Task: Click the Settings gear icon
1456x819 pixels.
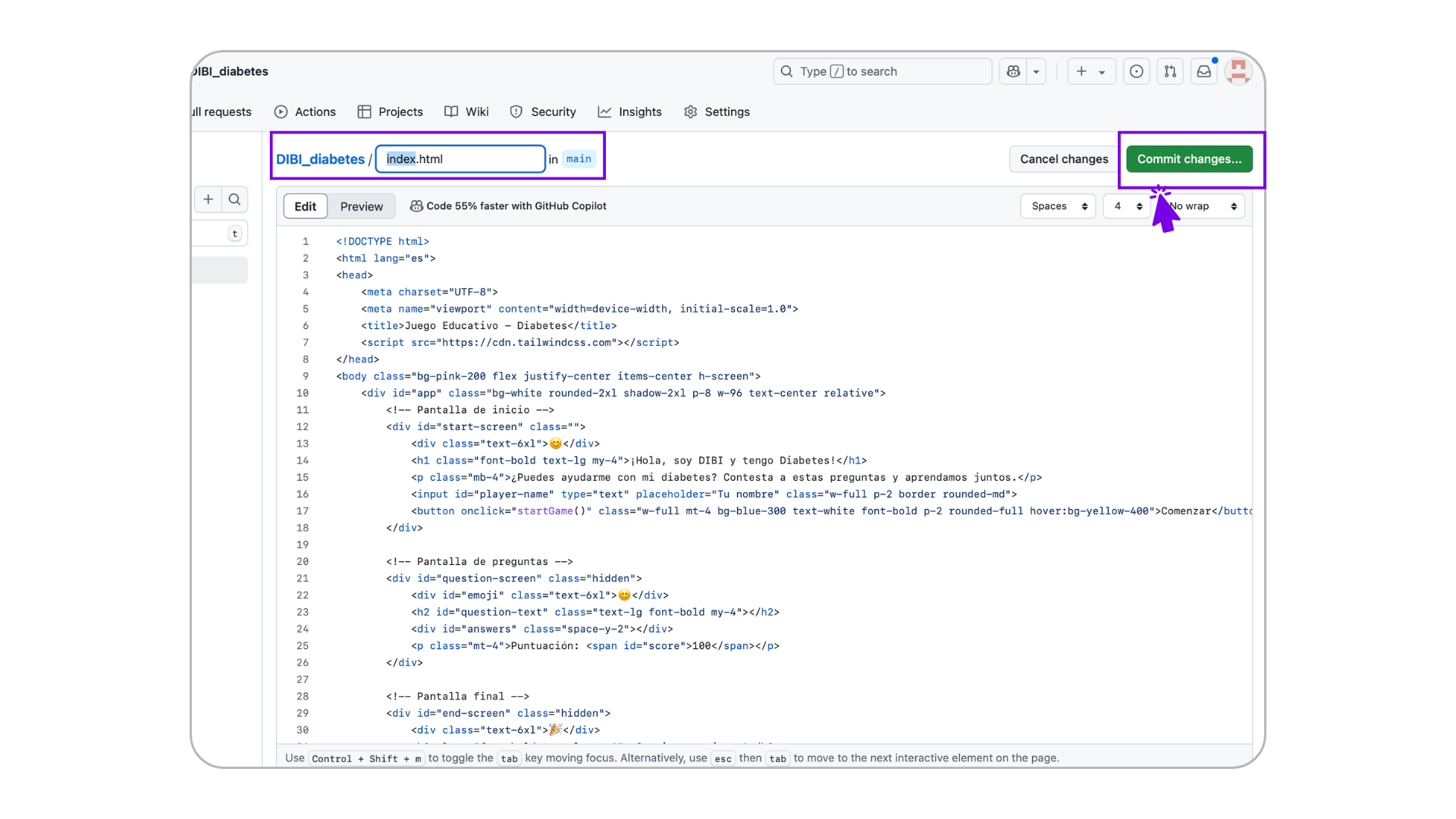Action: pyautogui.click(x=690, y=111)
